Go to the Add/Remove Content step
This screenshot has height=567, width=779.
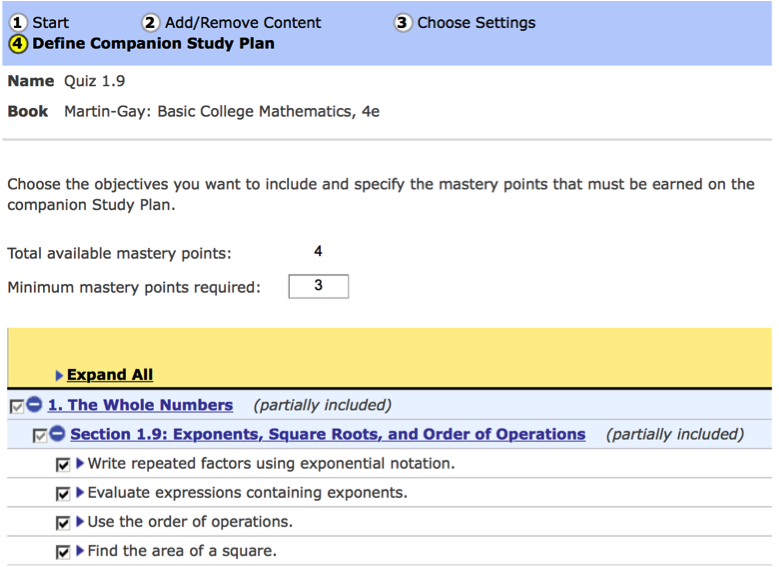pyautogui.click(x=243, y=23)
